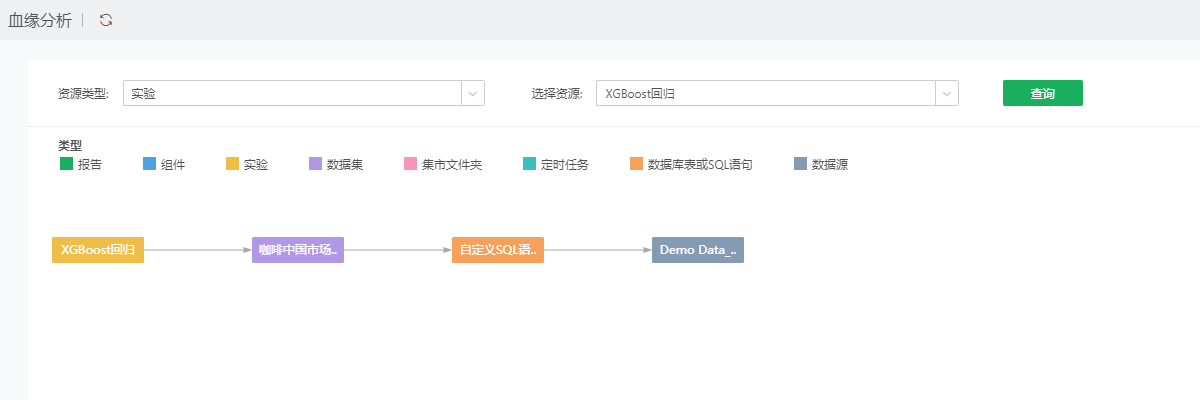Select the 咖啡中国市场 dataset node
Image resolution: width=1200 pixels, height=400 pixels.
coord(298,250)
